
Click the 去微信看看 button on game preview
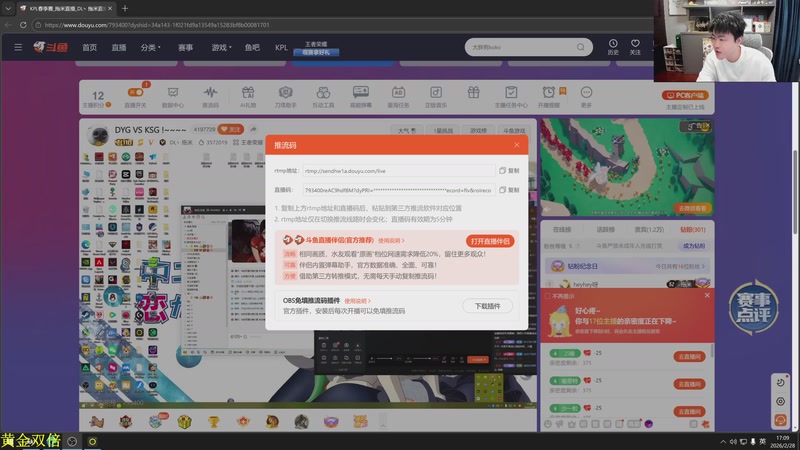692,208
